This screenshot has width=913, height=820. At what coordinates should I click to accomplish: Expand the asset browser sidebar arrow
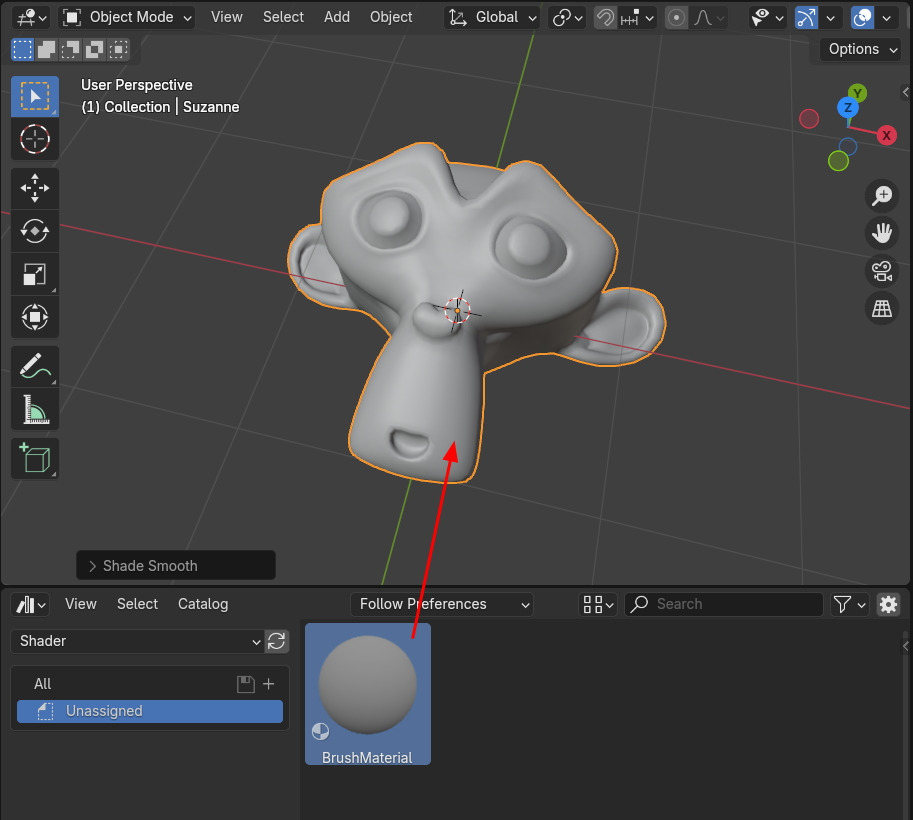pos(905,645)
